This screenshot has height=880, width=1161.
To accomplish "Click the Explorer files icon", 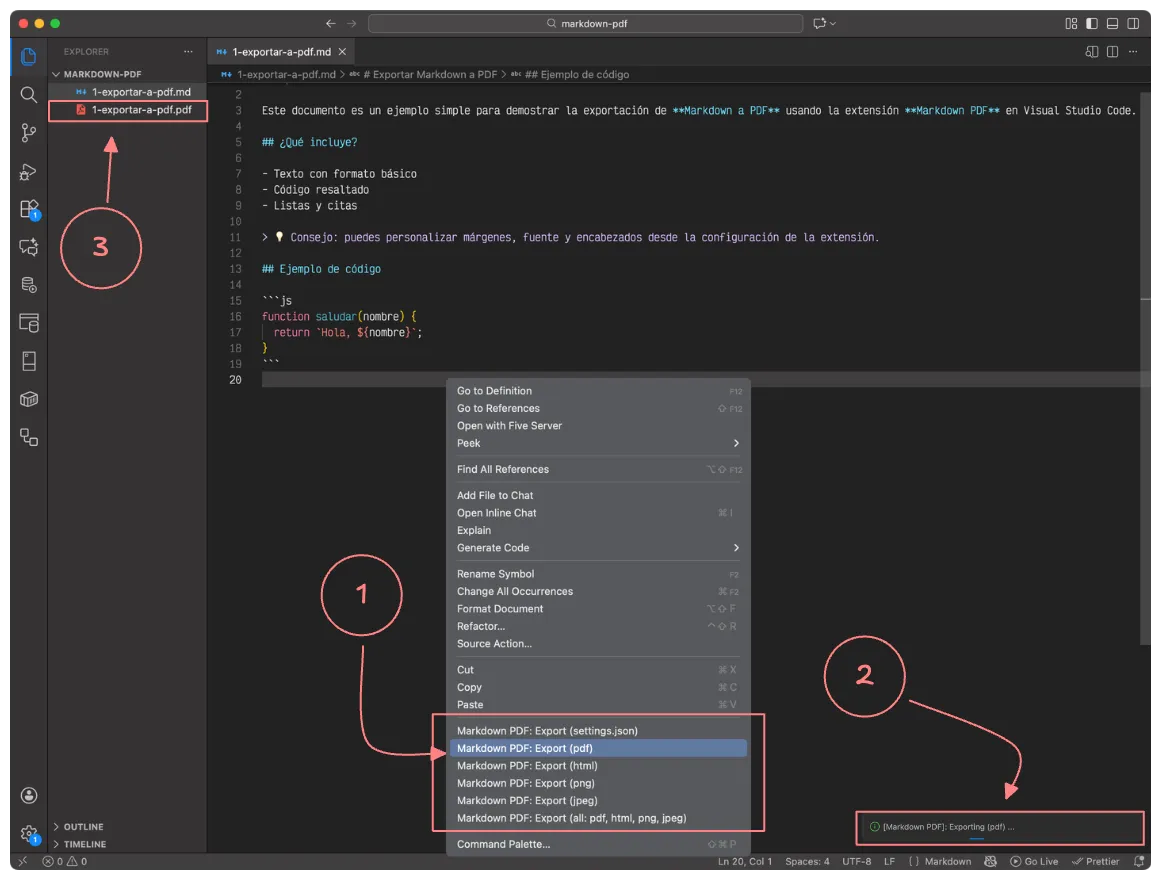I will click(29, 56).
